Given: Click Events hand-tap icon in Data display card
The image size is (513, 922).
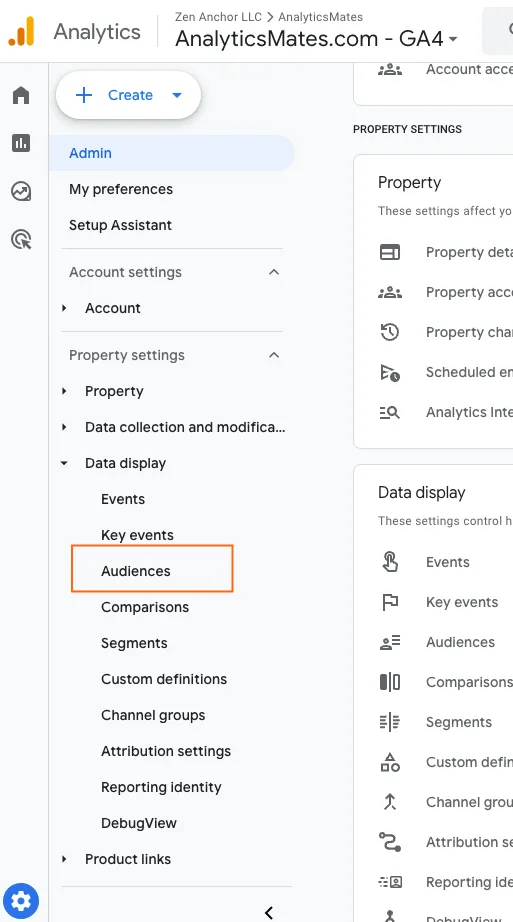Looking at the screenshot, I should point(389,562).
